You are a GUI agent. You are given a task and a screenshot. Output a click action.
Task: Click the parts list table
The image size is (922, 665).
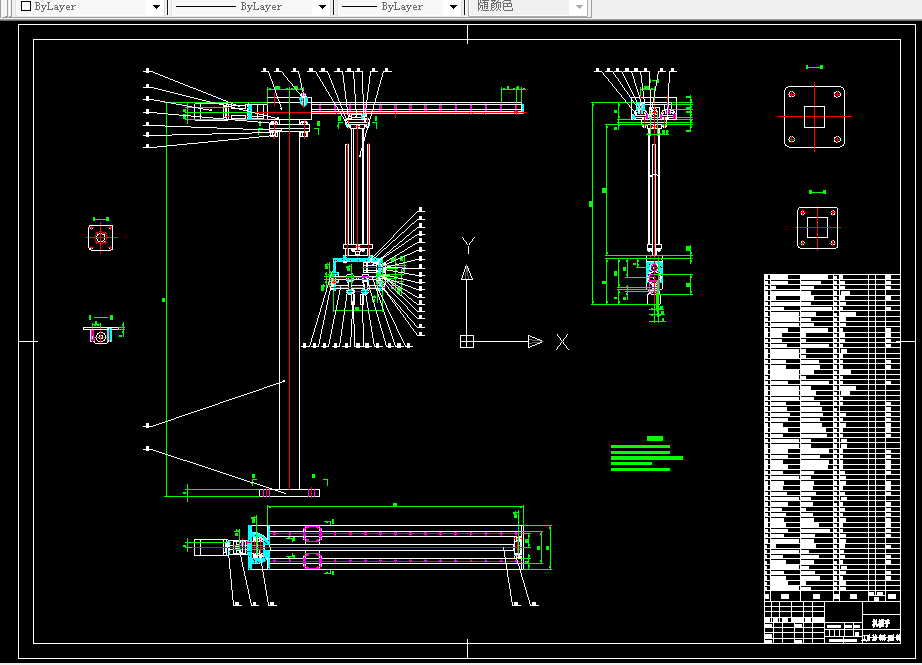coord(832,437)
